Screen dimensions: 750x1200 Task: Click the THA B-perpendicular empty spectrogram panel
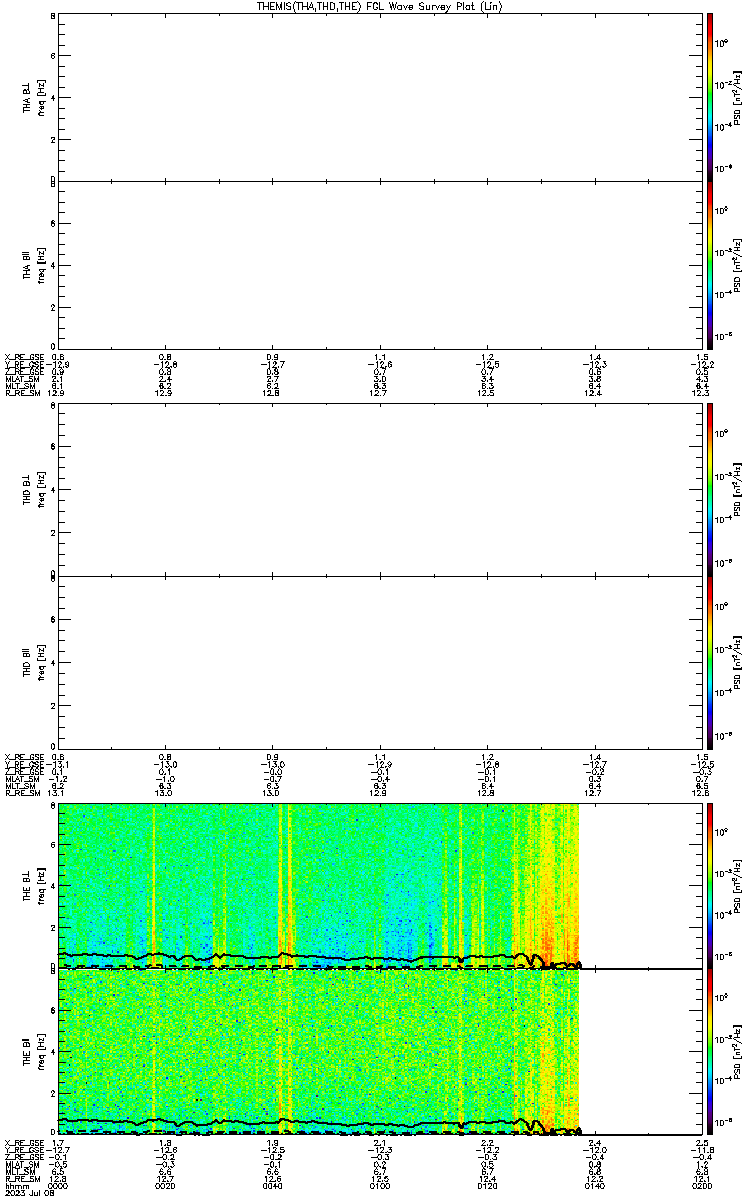pyautogui.click(x=377, y=97)
